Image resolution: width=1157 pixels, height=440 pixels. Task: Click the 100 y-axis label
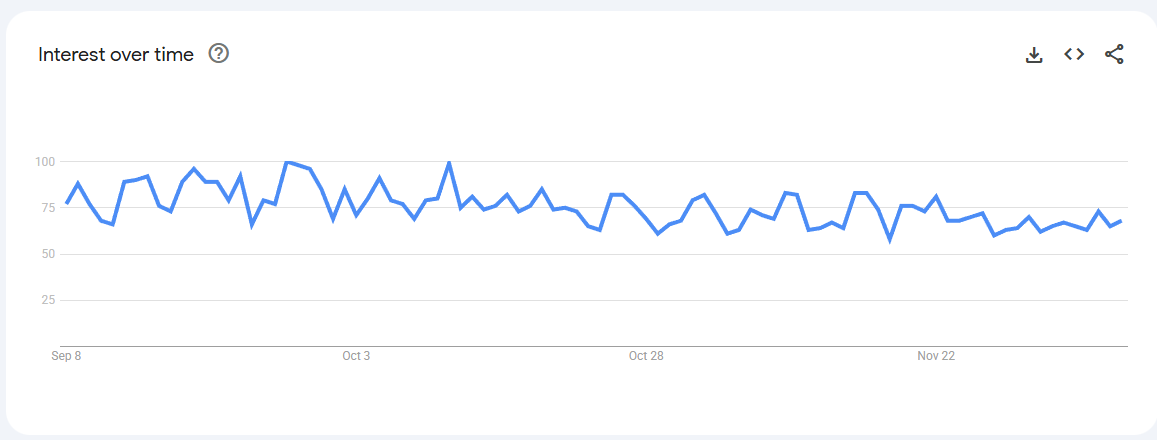click(44, 162)
